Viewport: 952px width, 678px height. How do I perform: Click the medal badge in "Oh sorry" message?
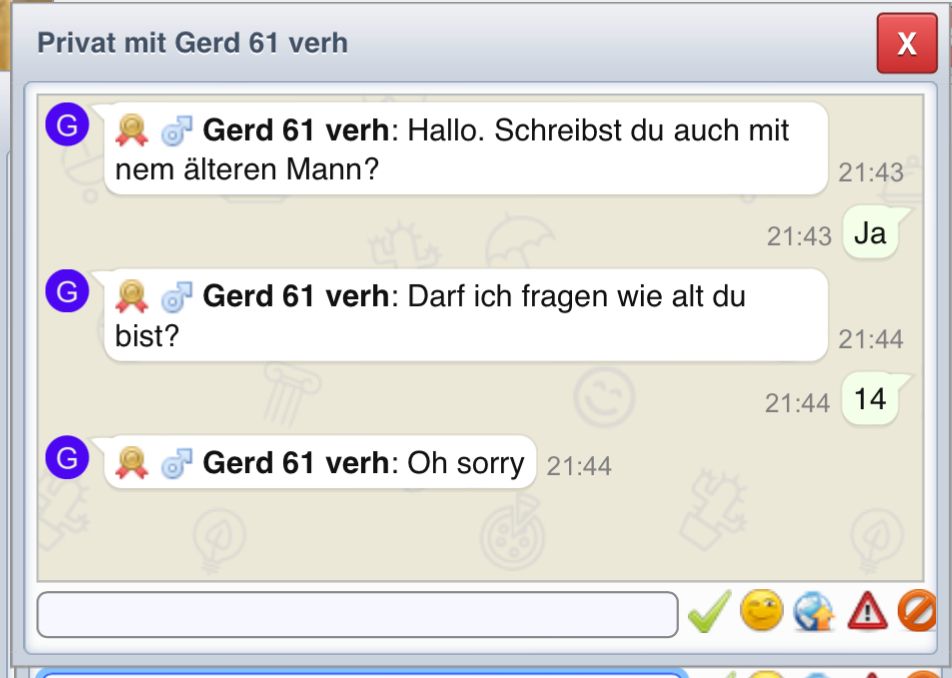(x=132, y=462)
